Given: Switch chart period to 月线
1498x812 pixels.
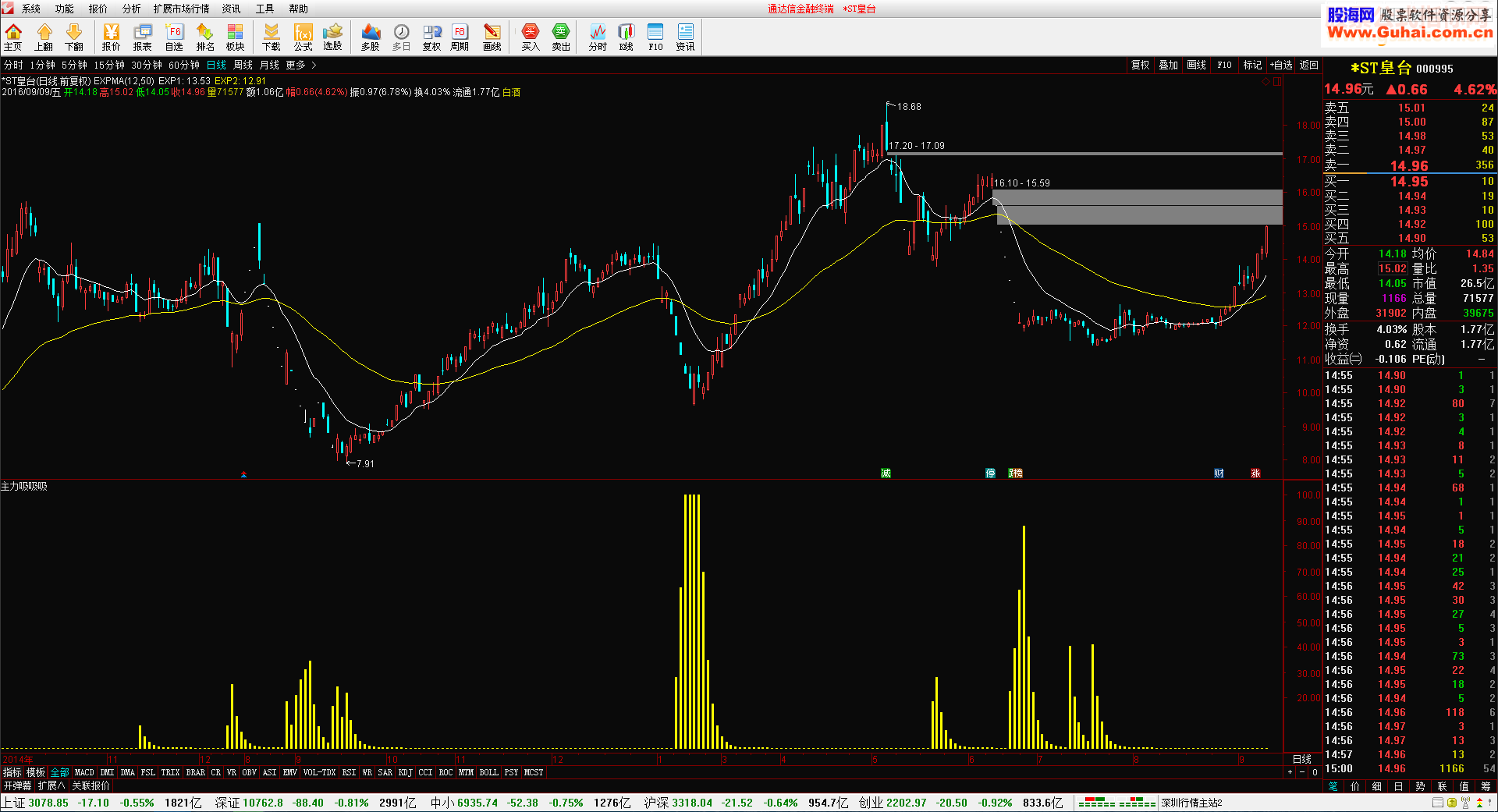Looking at the screenshot, I should tap(269, 65).
